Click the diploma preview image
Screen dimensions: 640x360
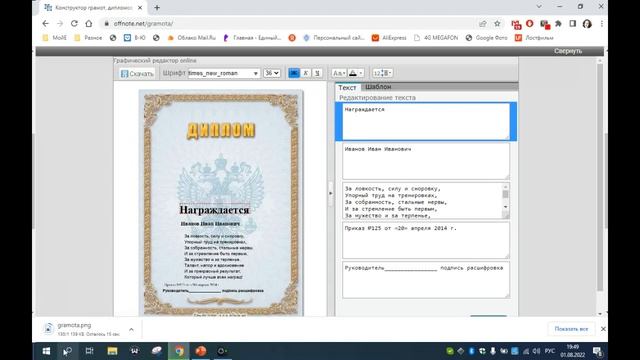point(221,203)
